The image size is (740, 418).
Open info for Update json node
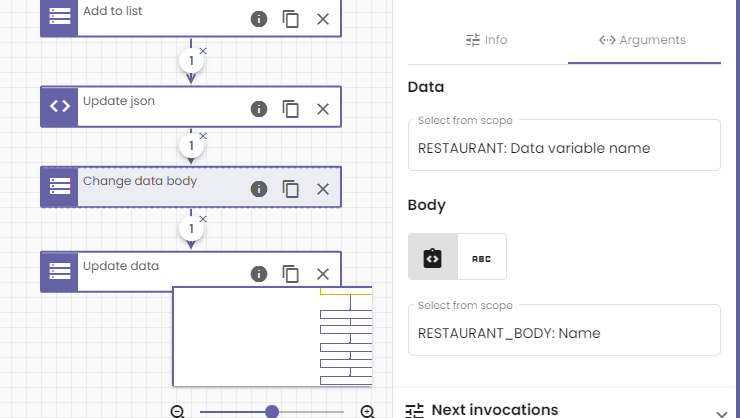[x=259, y=109]
